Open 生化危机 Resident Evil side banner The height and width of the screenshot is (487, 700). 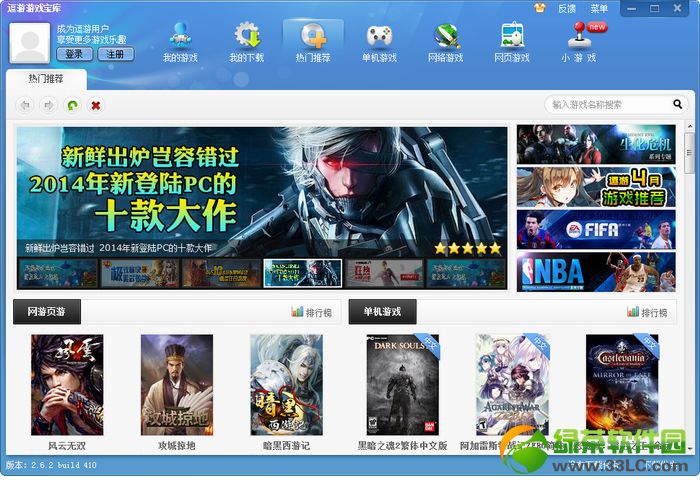(x=596, y=144)
